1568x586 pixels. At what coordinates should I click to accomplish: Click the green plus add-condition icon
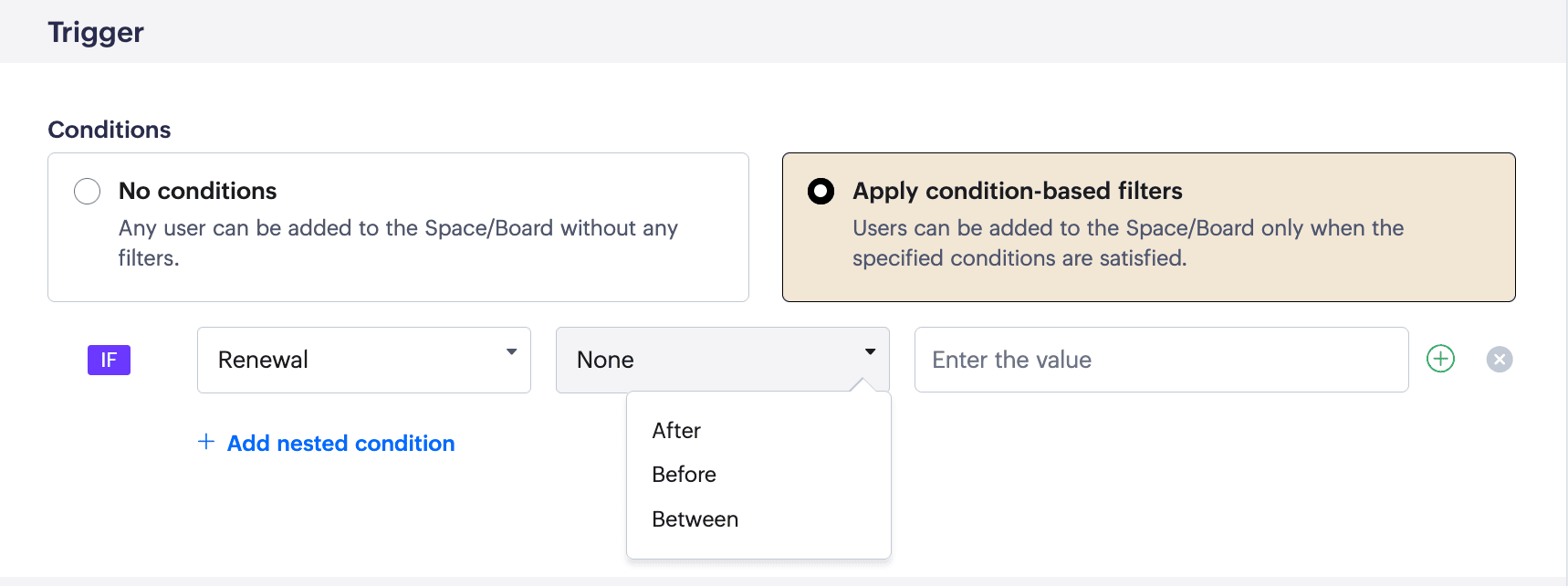(1440, 359)
